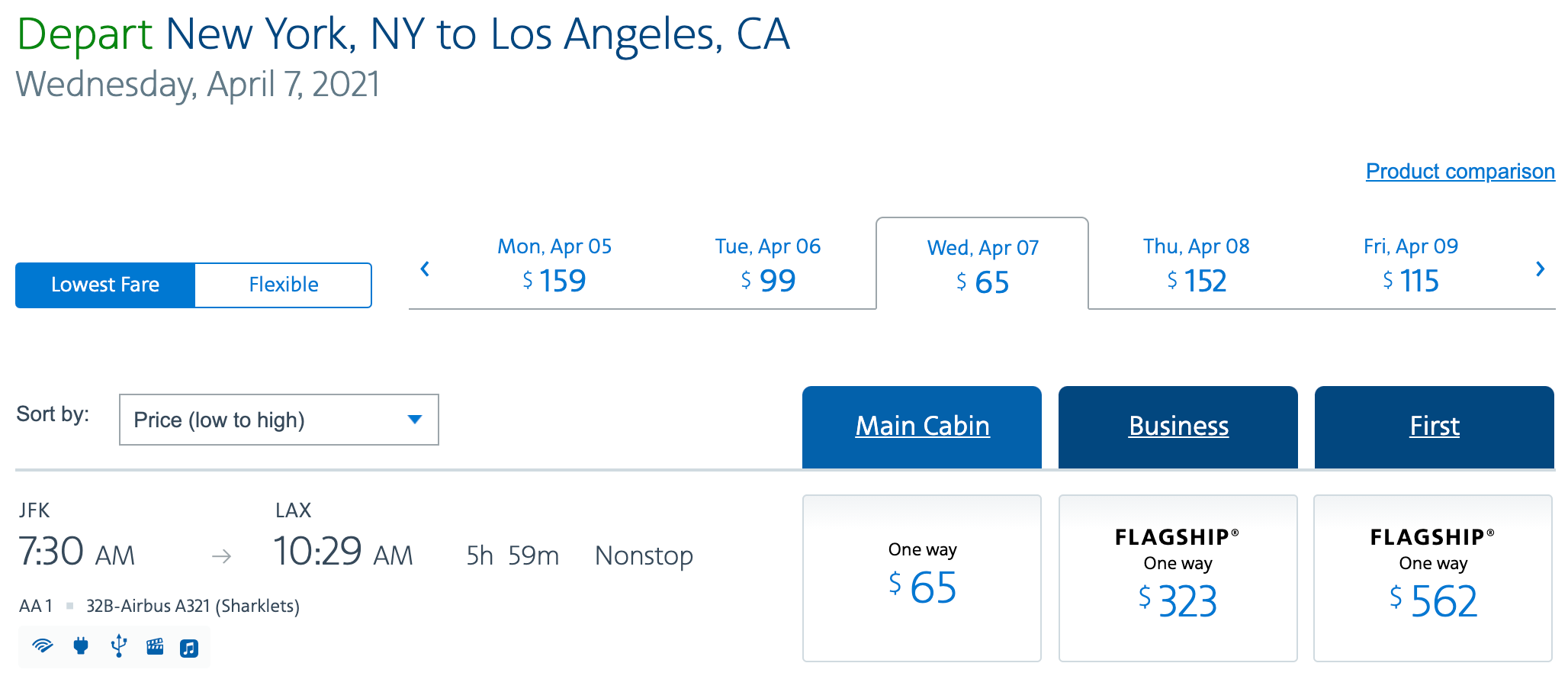The height and width of the screenshot is (676, 1568).
Task: Switch to Flexible fare option
Action: coord(283,285)
